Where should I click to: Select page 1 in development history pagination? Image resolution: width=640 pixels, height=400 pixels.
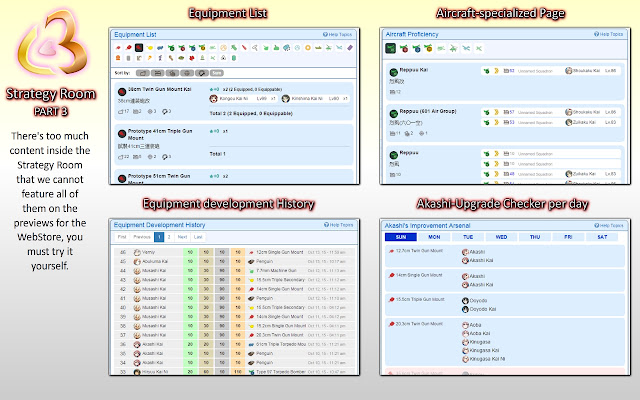pyautogui.click(x=159, y=237)
